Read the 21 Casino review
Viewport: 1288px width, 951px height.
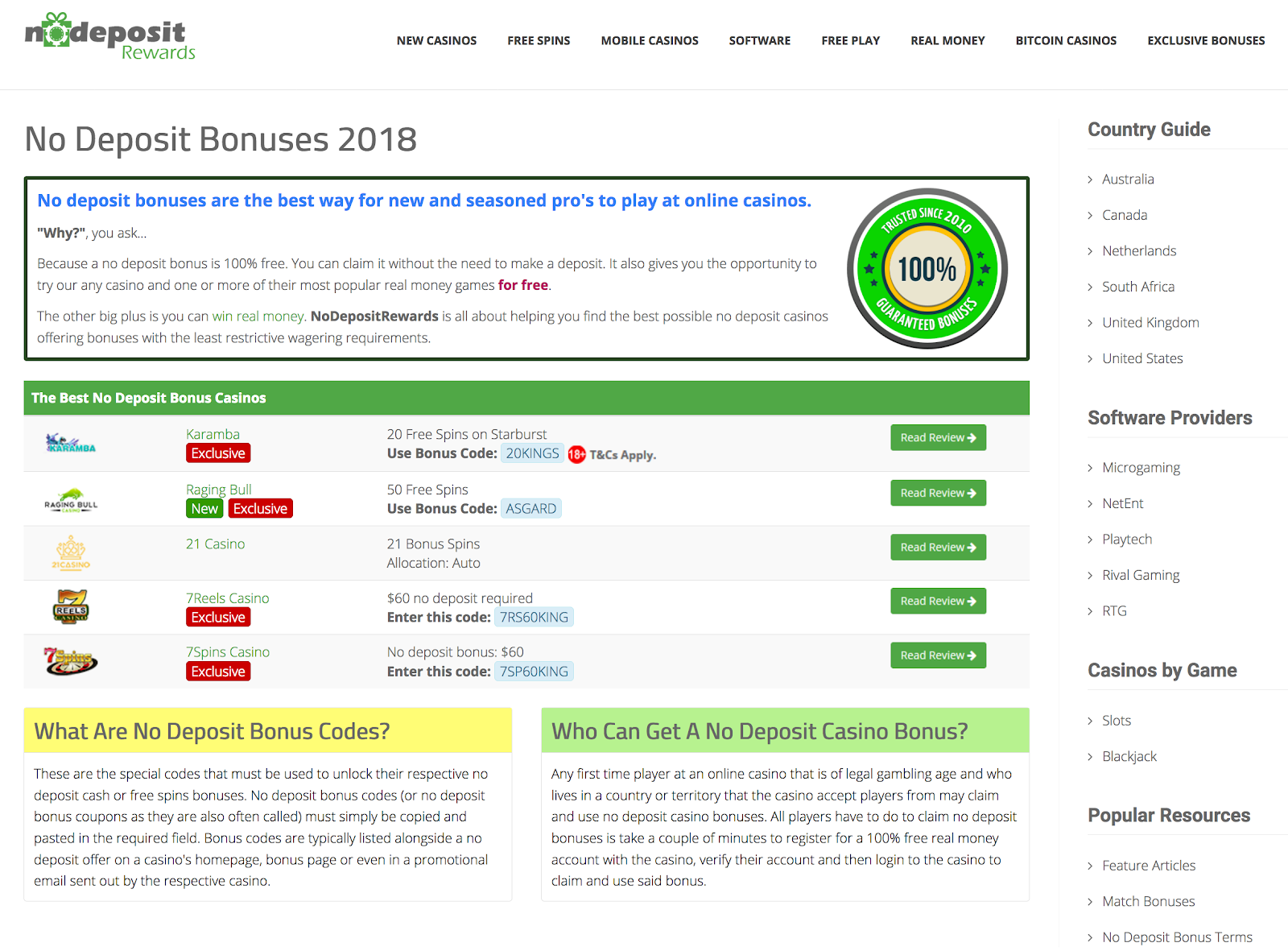938,547
